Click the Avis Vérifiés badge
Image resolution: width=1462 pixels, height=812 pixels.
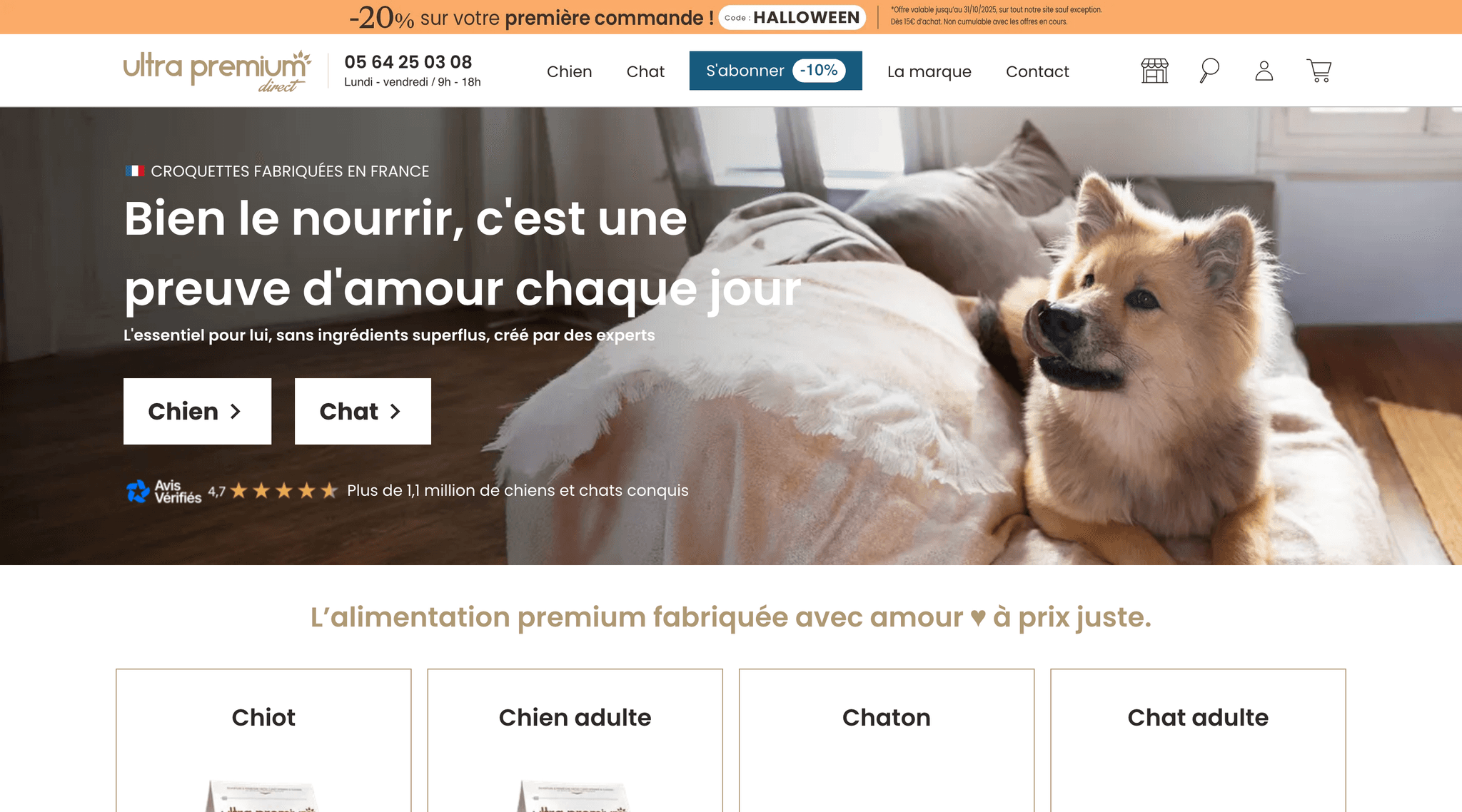[164, 491]
